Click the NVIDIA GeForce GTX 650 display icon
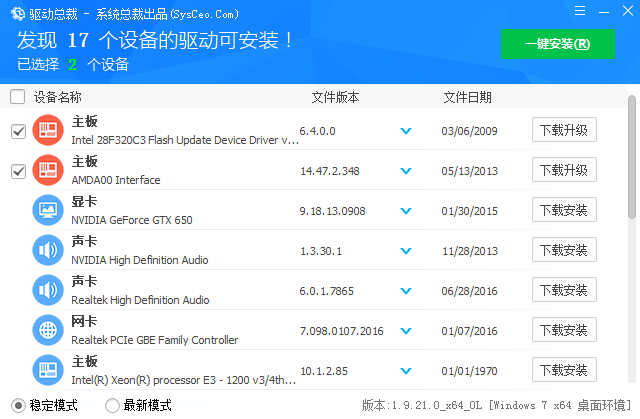640x419 pixels. tap(48, 210)
